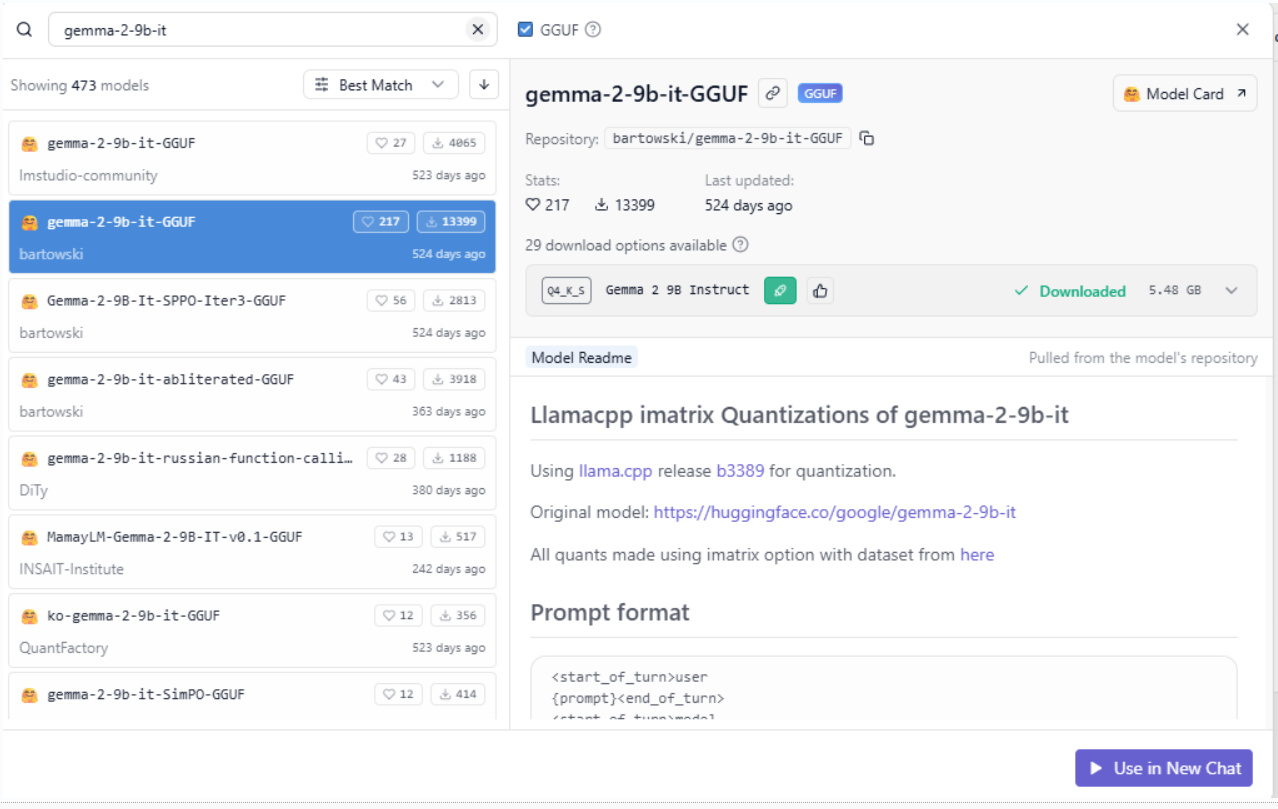Open the llama.cpp link

click(x=616, y=470)
